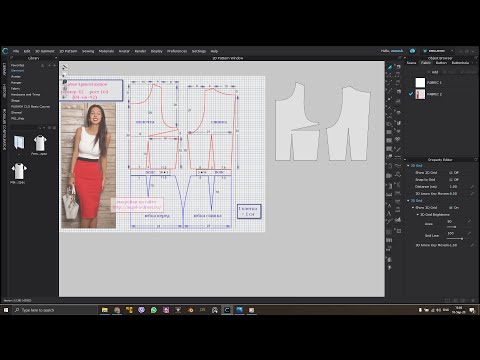Screen dimensions: 480x360
Task: Select Hardware and Trims in the Library
Action: click(x=25, y=95)
